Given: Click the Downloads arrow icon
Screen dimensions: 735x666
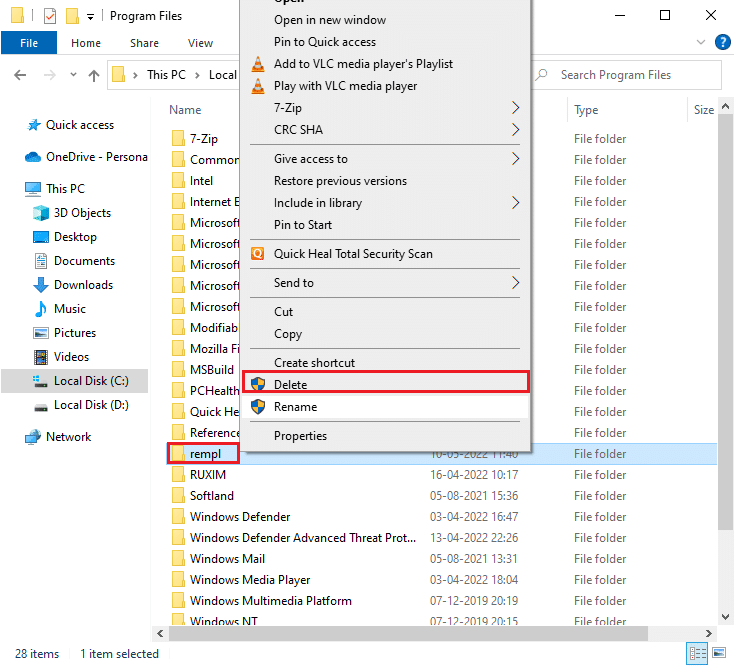Looking at the screenshot, I should click(x=41, y=284).
